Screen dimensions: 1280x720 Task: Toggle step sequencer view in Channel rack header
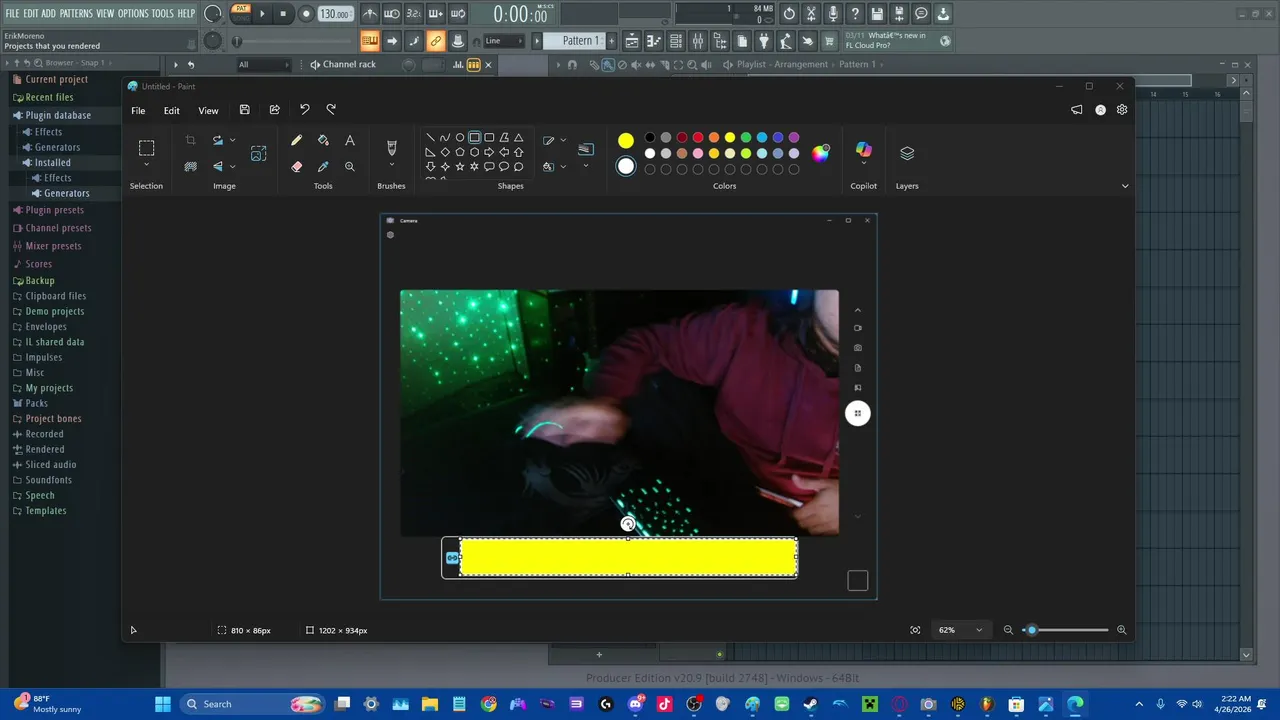[x=474, y=65]
